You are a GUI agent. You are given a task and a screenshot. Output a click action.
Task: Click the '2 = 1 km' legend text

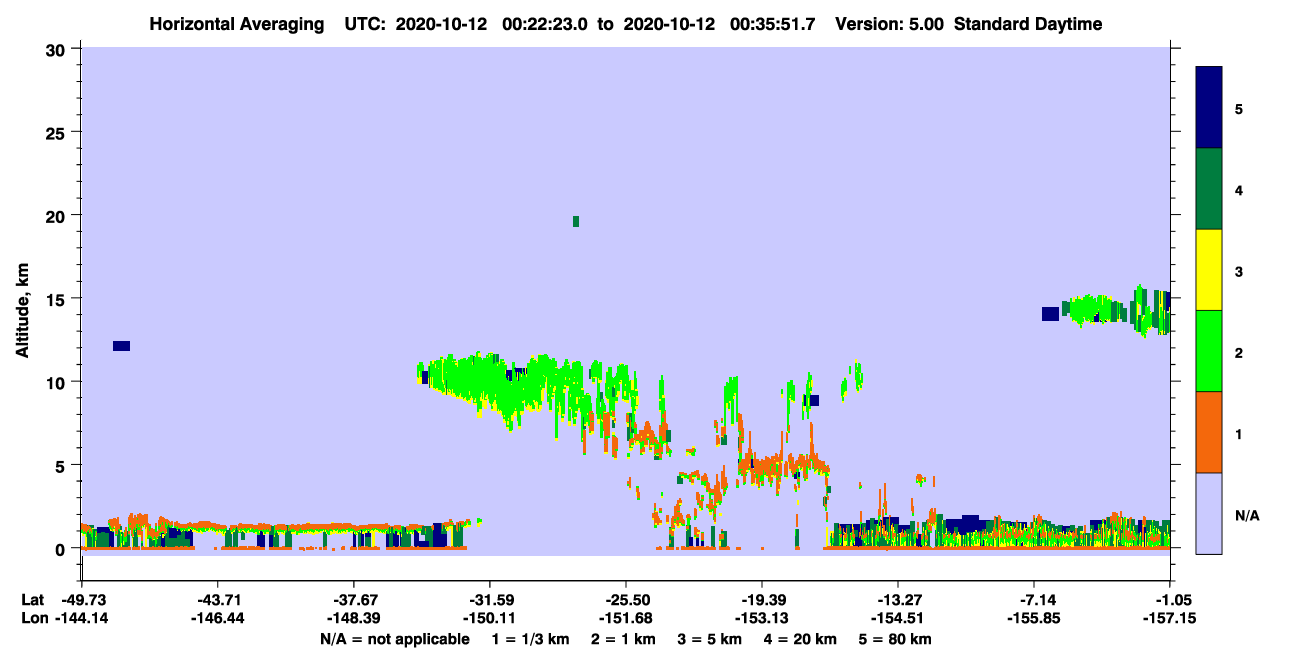click(623, 638)
